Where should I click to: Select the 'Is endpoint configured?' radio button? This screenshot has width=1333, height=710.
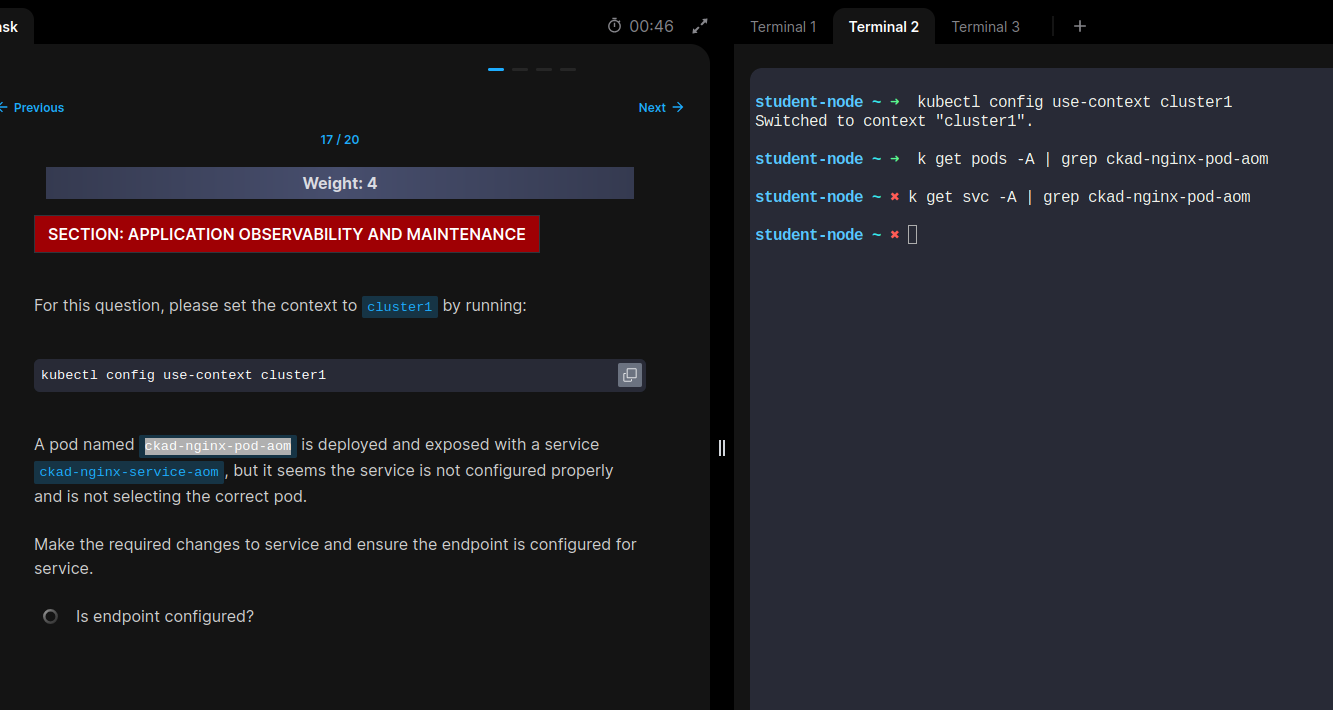click(50, 617)
